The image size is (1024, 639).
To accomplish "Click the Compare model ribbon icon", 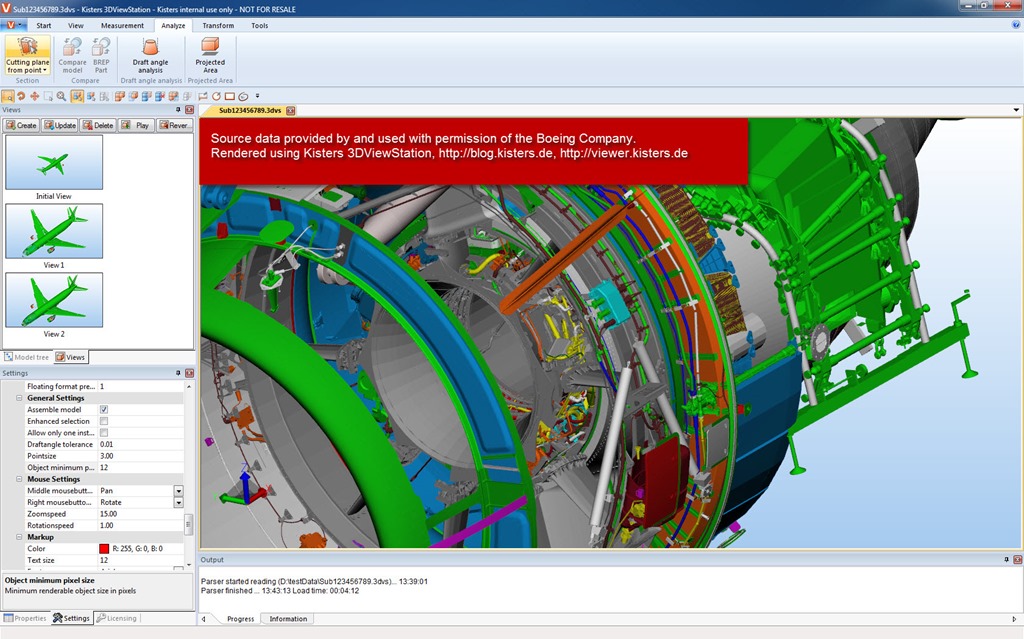I will [72, 55].
